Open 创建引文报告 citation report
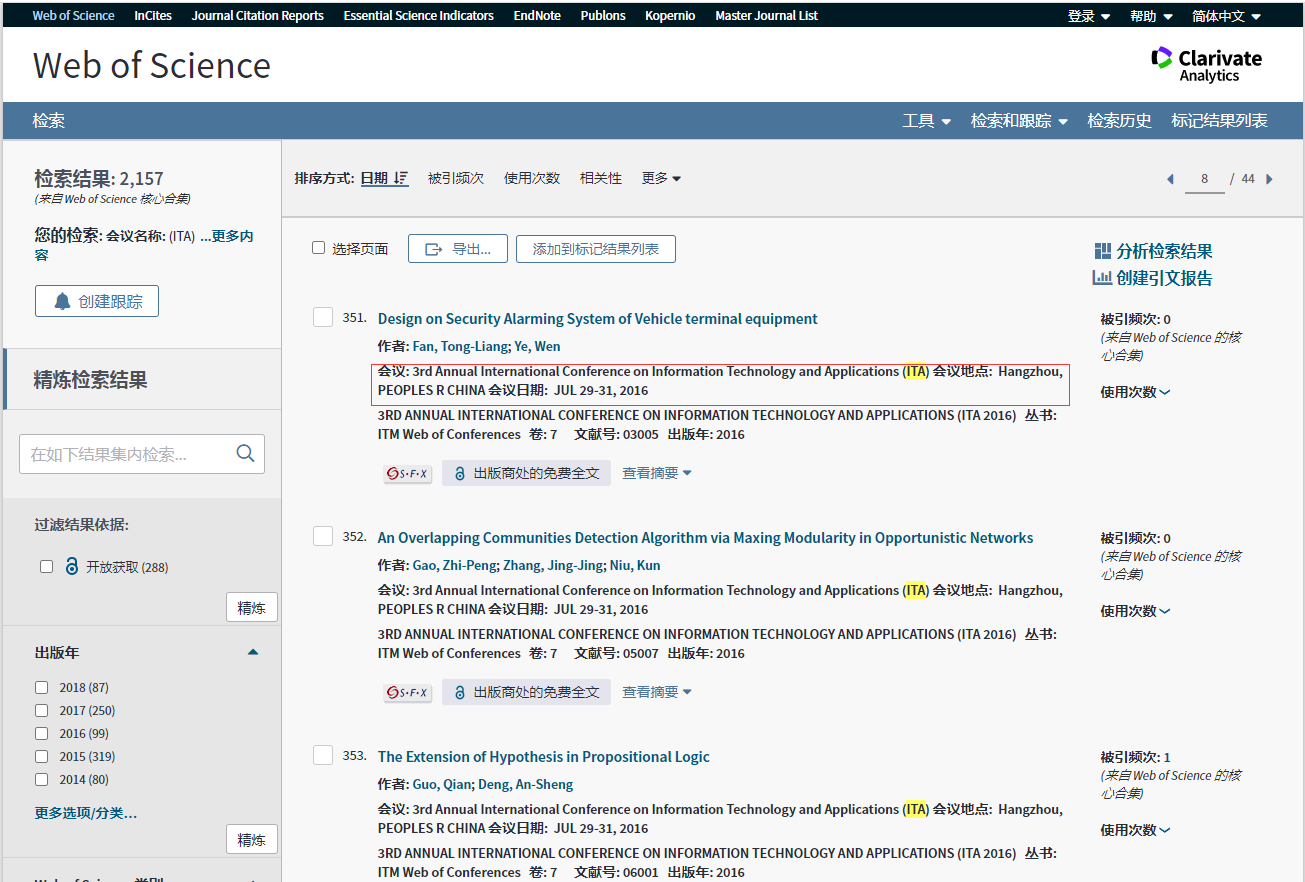The width and height of the screenshot is (1305, 882). tap(1153, 278)
